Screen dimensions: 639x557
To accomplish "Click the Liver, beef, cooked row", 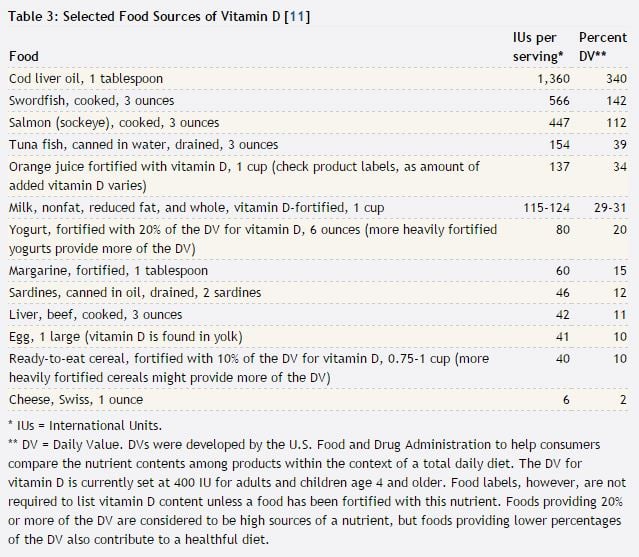I will point(318,315).
